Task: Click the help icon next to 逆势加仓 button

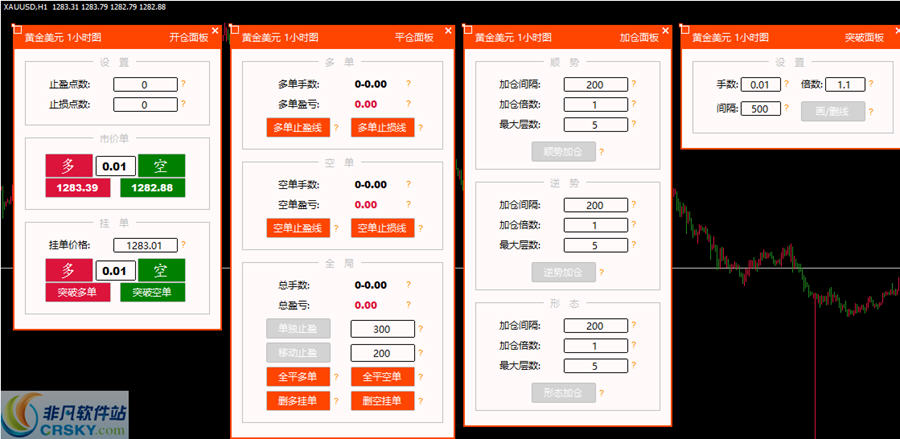Action: (602, 273)
